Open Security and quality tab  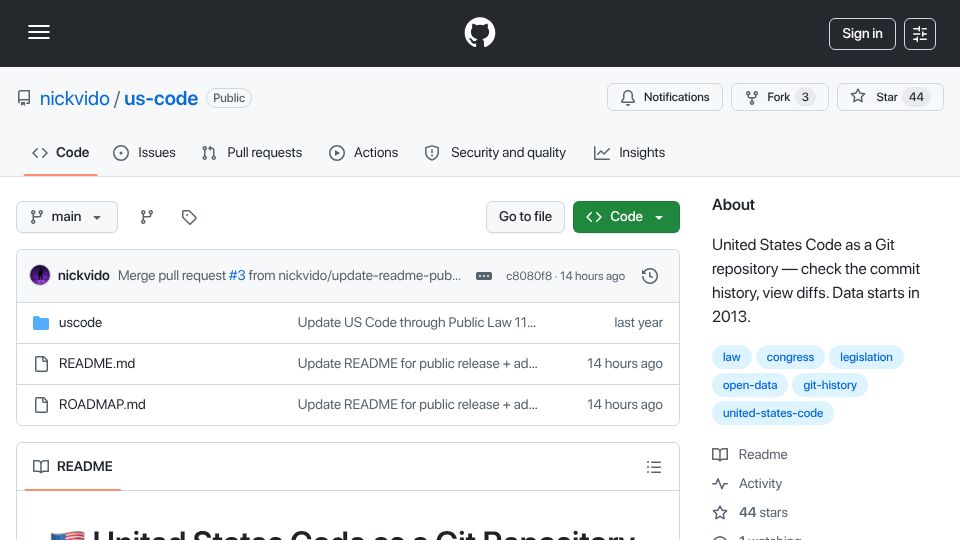(x=495, y=152)
